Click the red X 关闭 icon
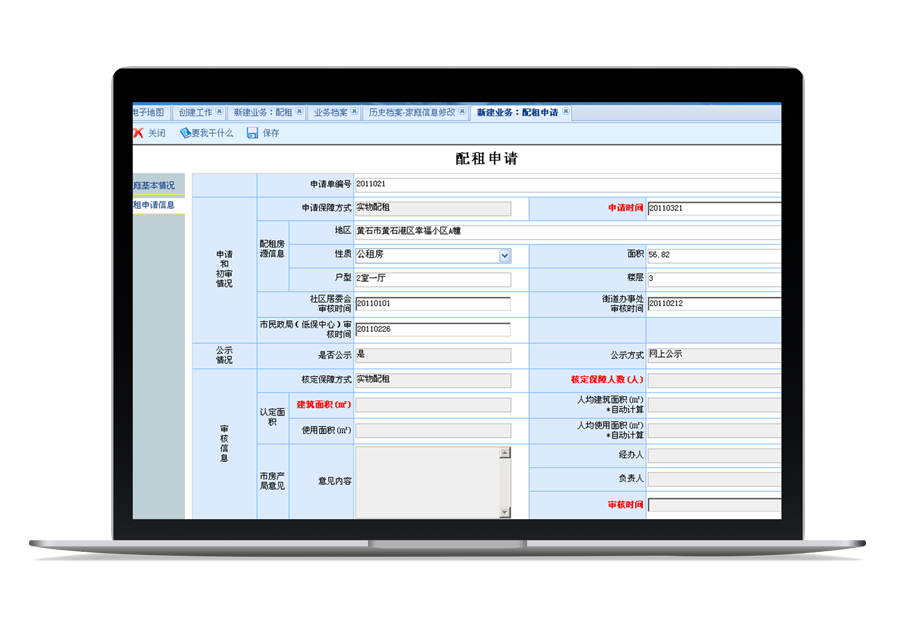 (138, 133)
